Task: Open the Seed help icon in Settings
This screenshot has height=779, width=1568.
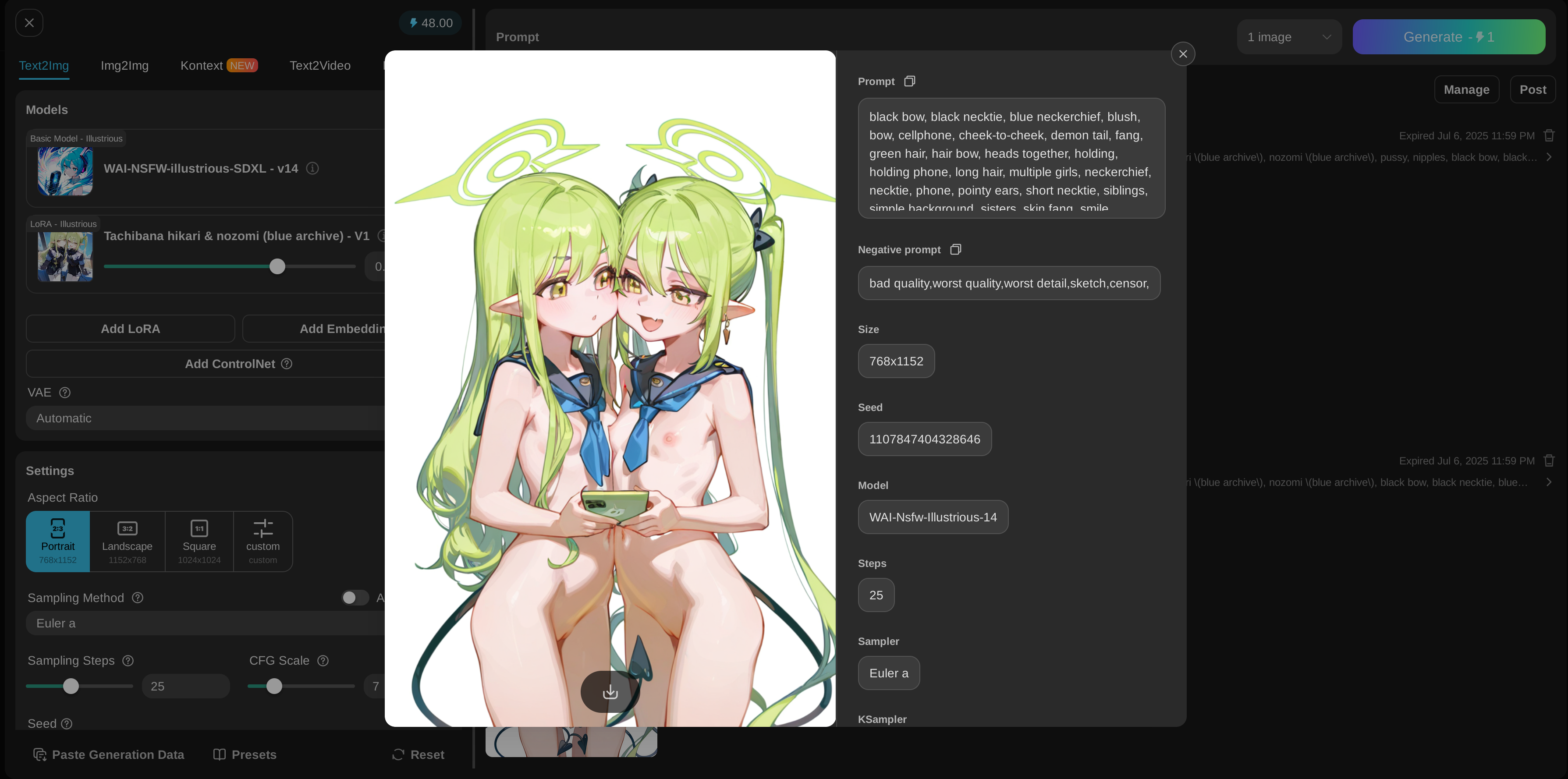Action: coord(67,724)
